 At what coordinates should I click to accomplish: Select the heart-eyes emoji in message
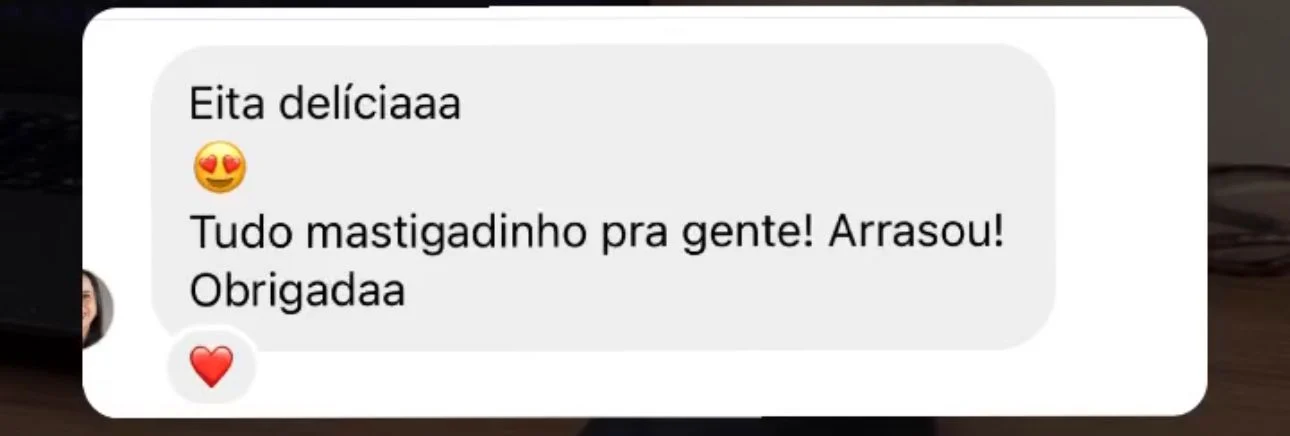(x=219, y=169)
